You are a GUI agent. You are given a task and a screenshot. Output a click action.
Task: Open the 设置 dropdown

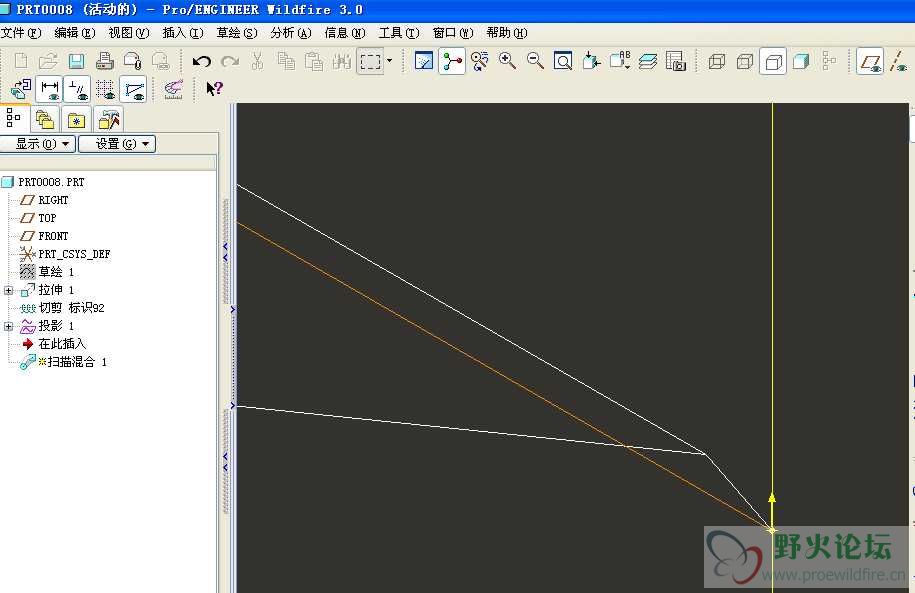[117, 144]
